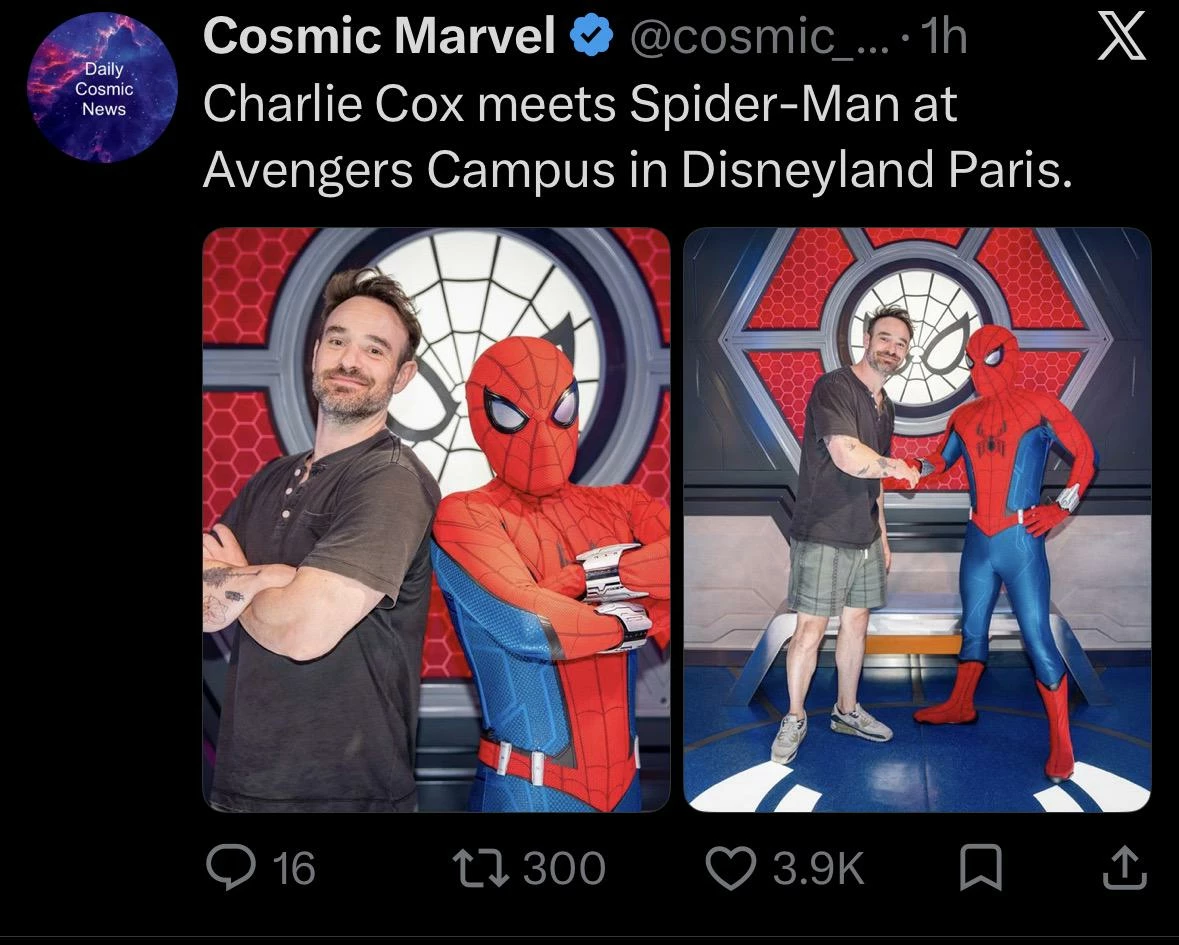
Task: Open the right handshake photo
Action: (x=917, y=519)
